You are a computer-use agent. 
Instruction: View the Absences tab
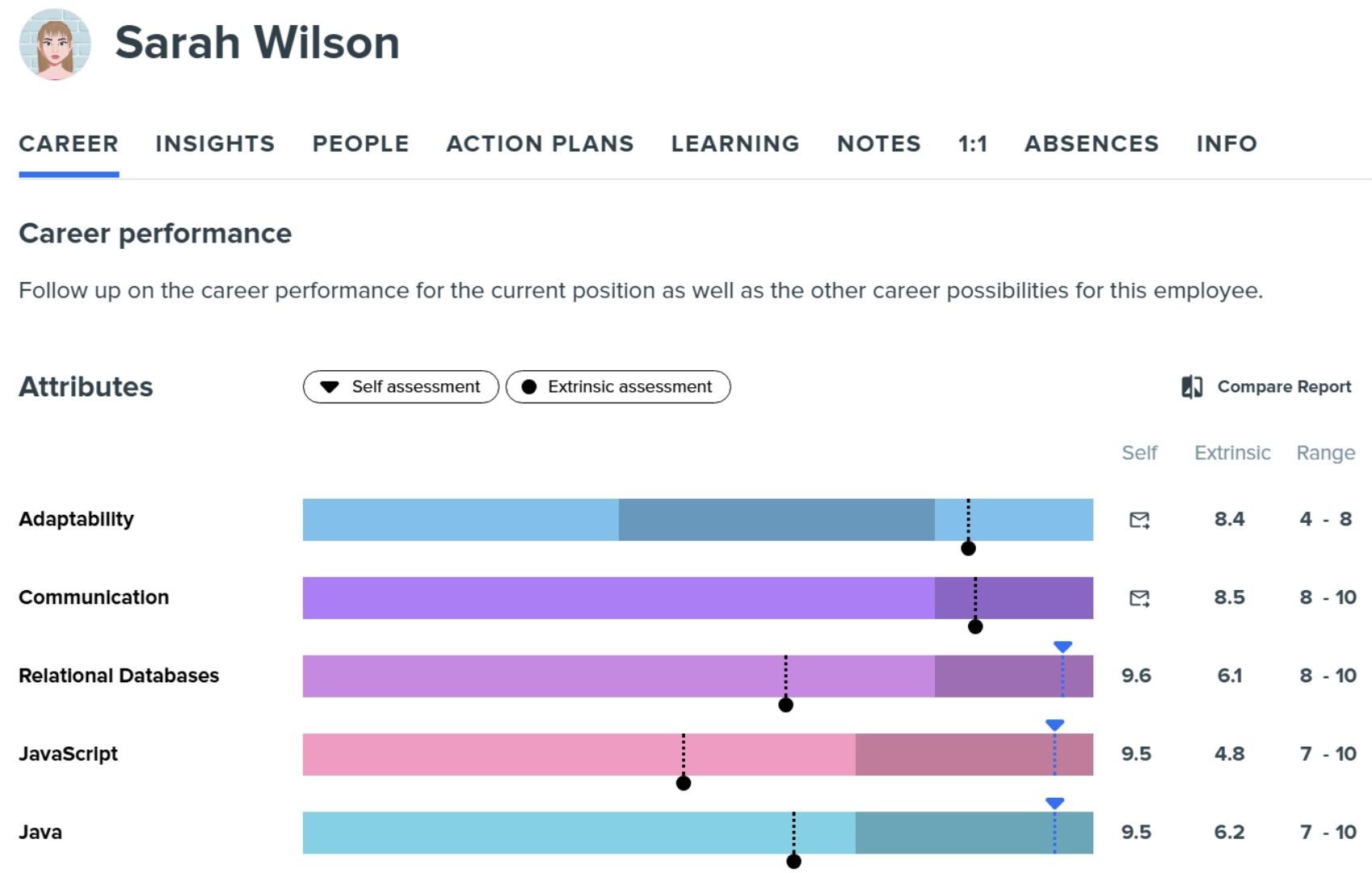(x=1092, y=143)
